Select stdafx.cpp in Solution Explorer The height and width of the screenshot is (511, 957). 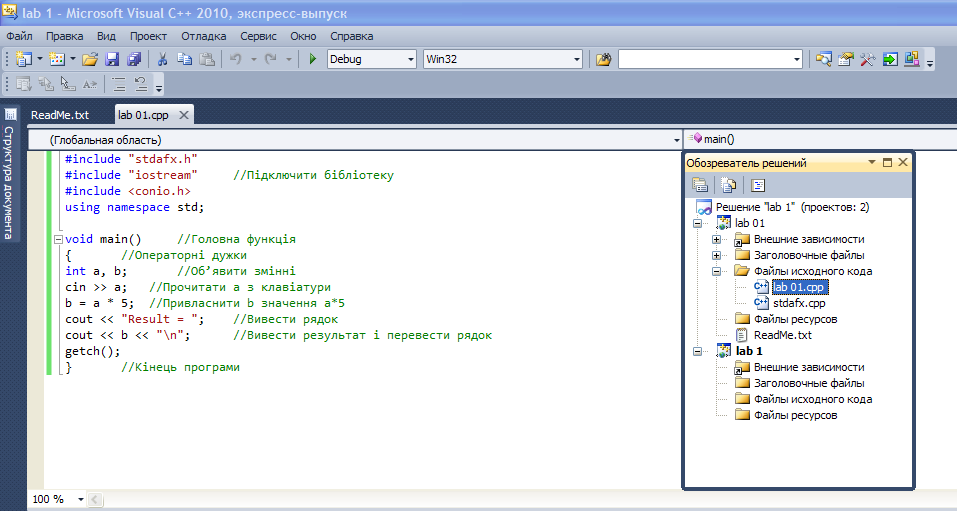(799, 303)
